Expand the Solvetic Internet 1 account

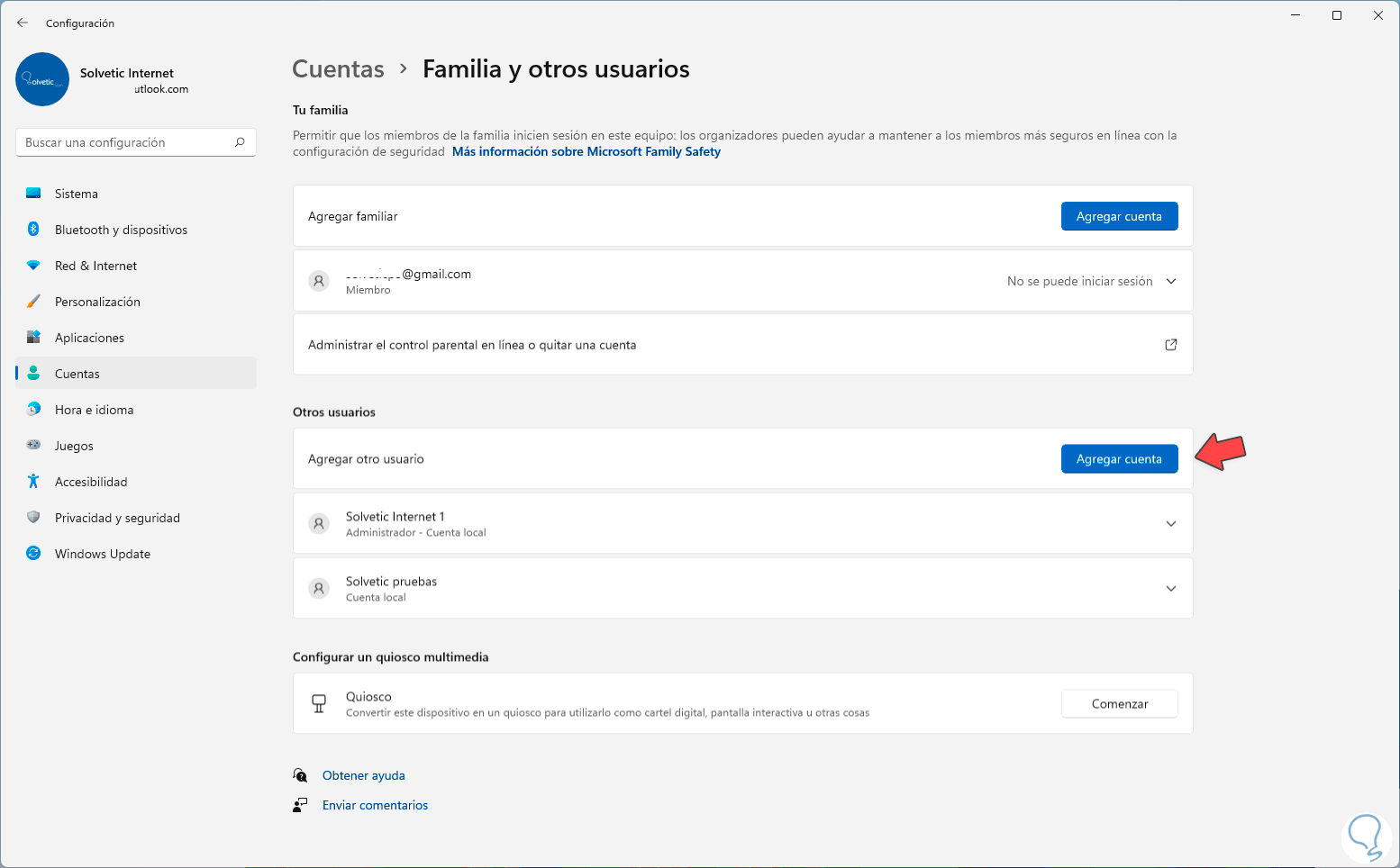tap(1171, 523)
